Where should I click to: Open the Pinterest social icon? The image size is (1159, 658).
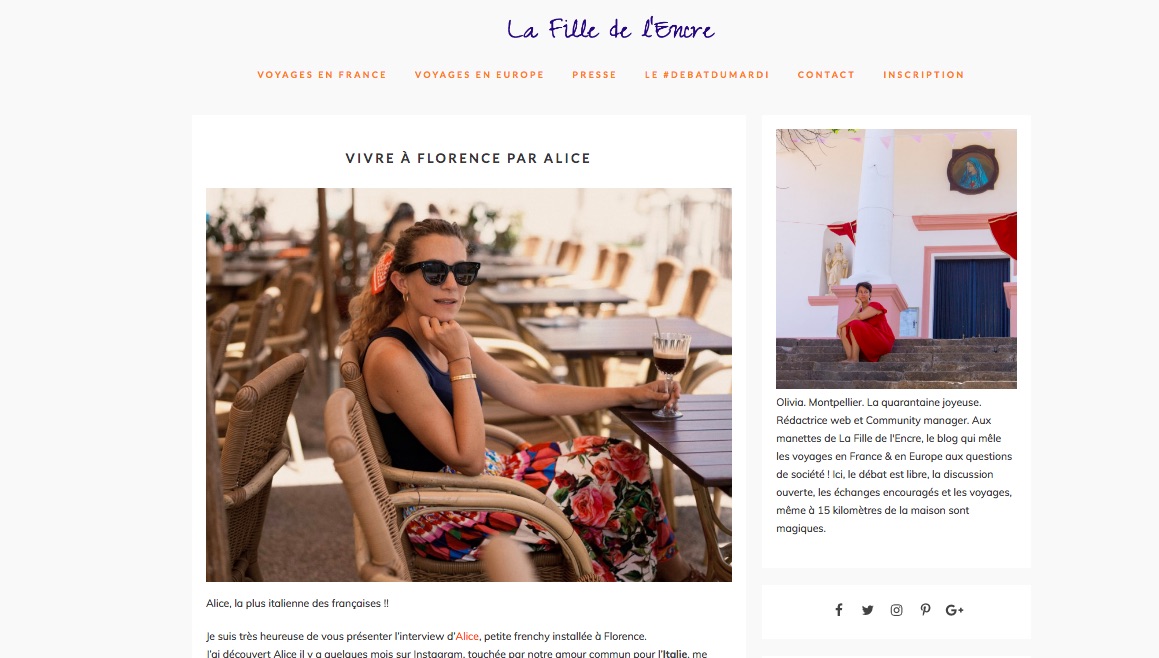click(925, 610)
